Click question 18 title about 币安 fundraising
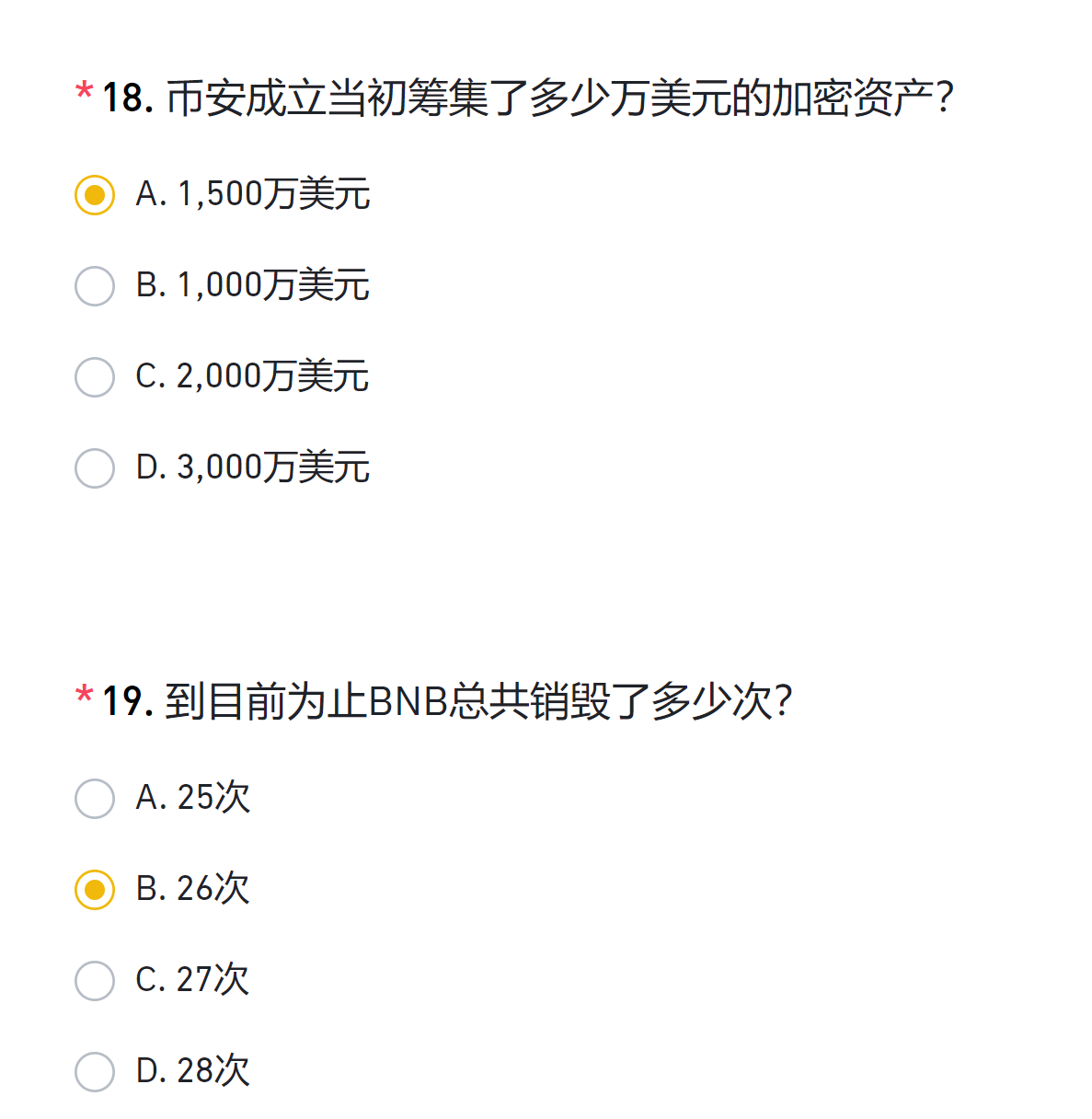The height and width of the screenshot is (1119, 1092). 527,98
